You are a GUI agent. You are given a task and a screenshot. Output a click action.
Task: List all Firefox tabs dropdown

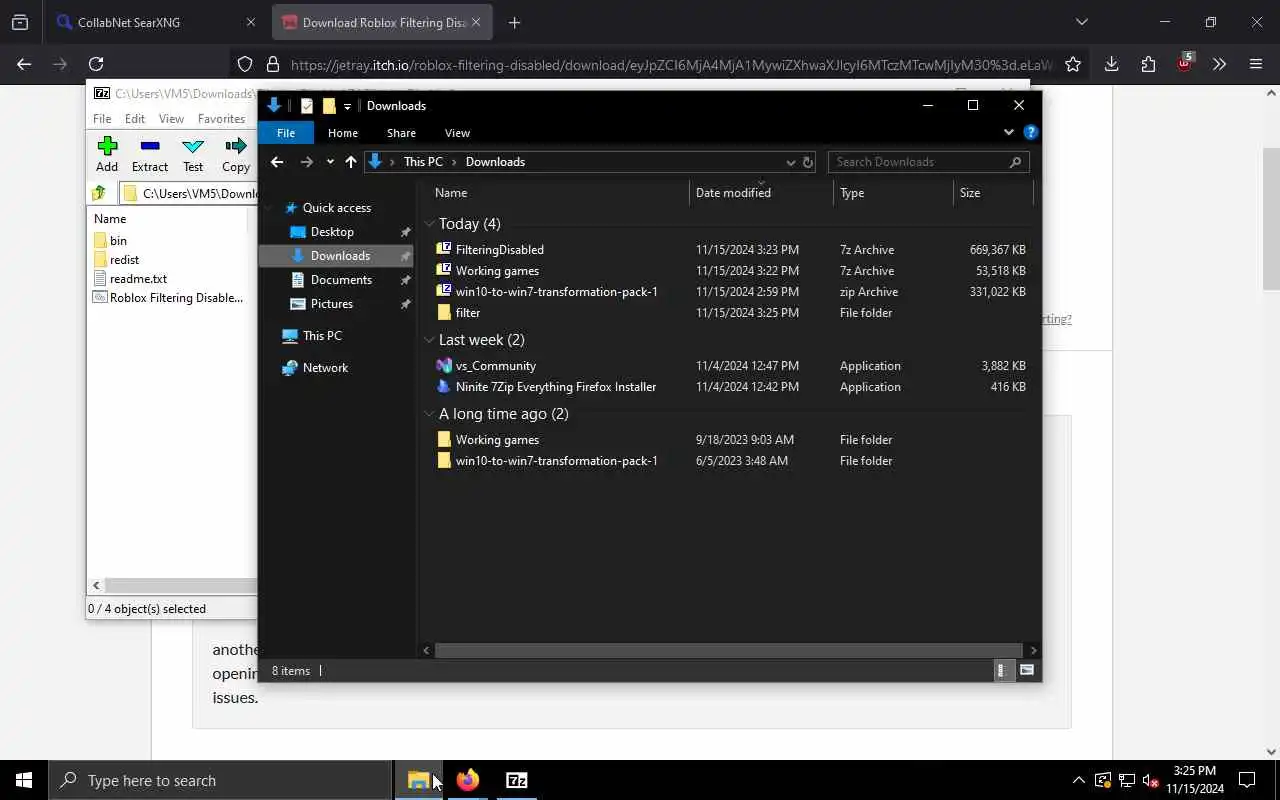[x=1081, y=22]
